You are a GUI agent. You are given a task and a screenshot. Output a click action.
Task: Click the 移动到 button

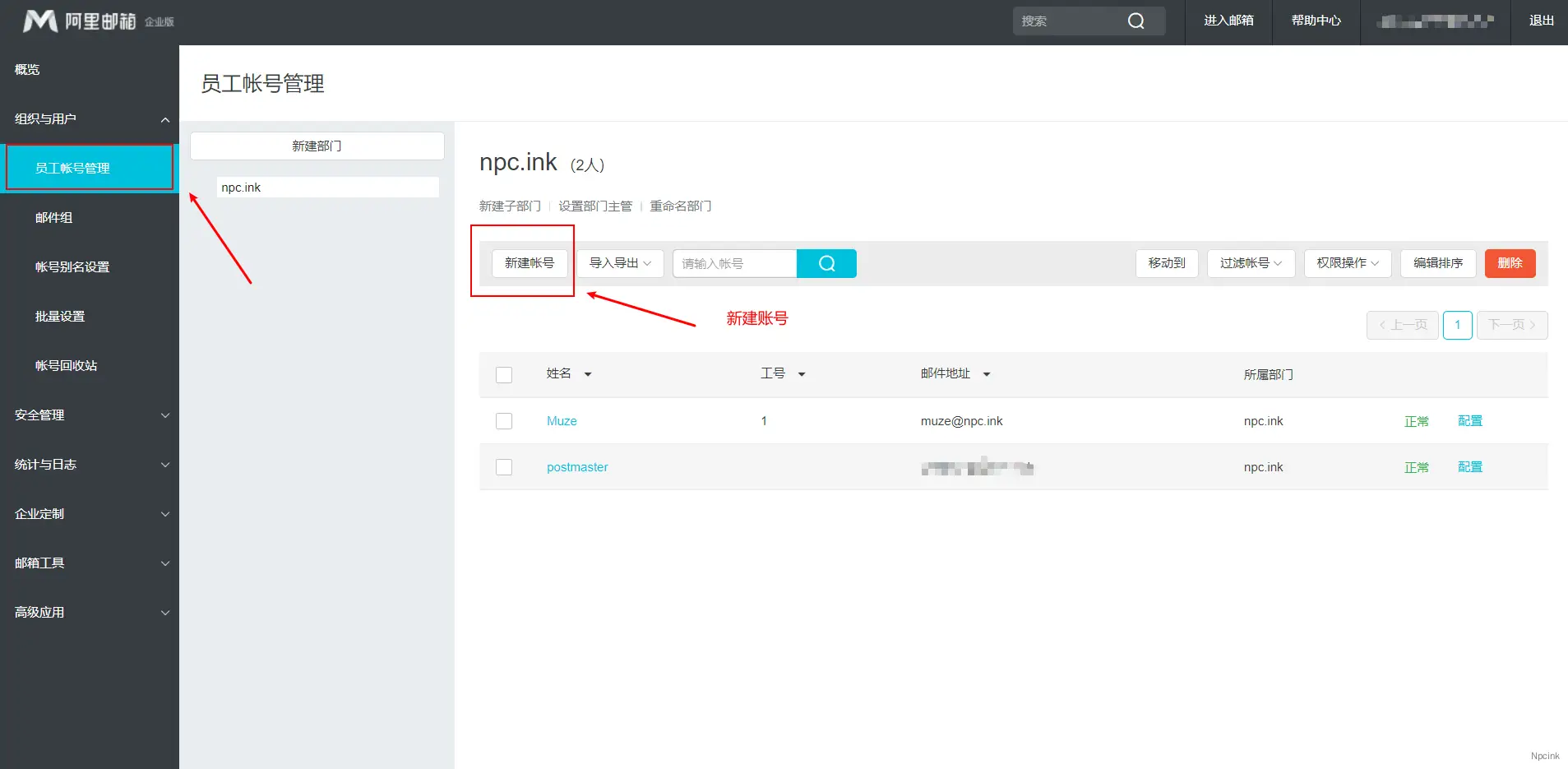coord(1167,263)
